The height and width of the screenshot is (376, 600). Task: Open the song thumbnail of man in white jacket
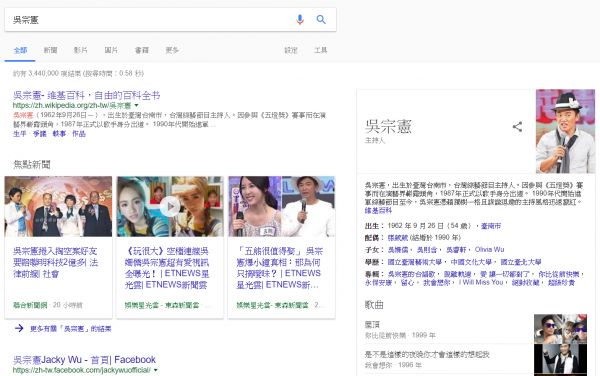tap(561, 359)
